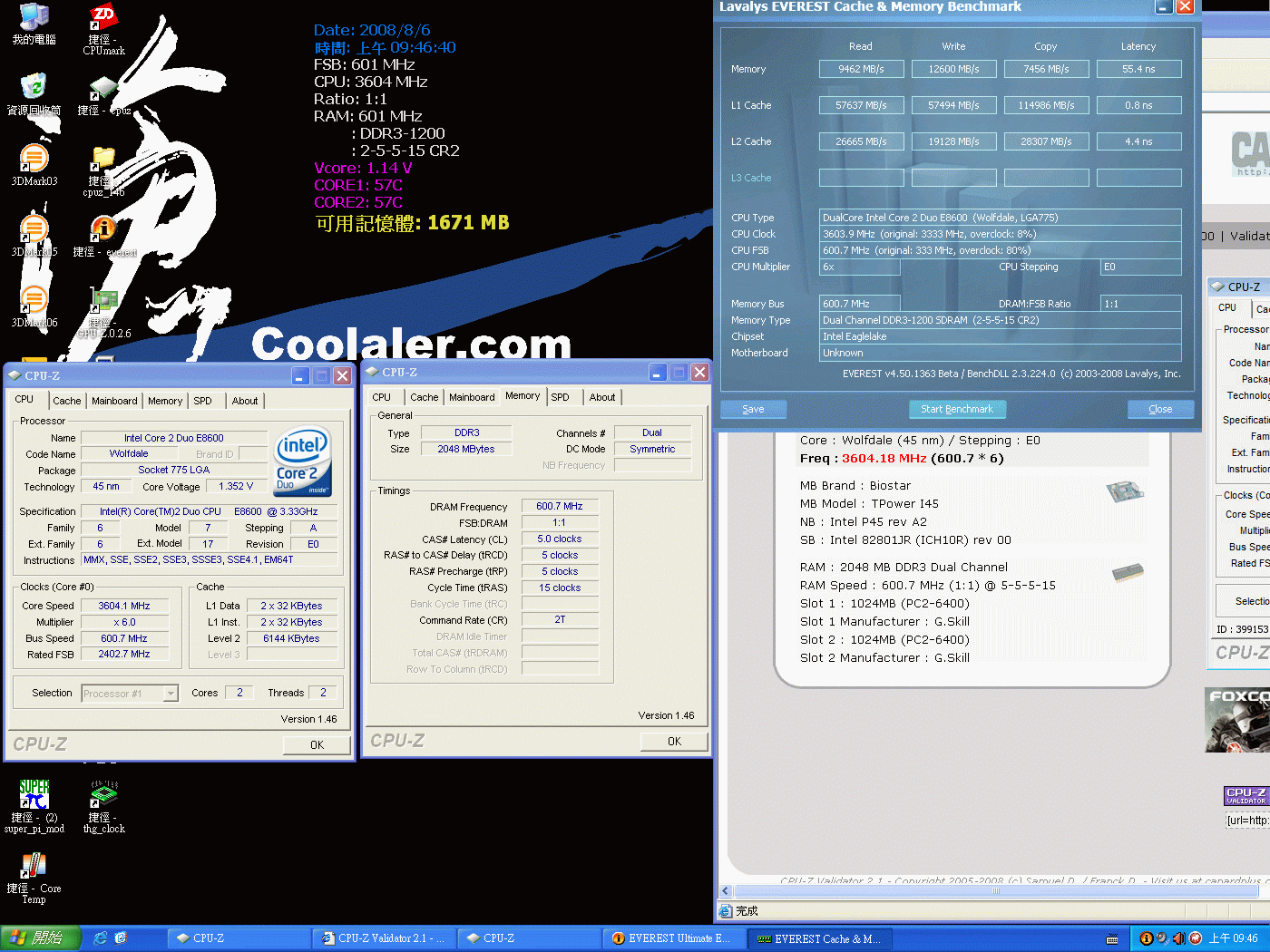Open About tab in middle CPU-Z window

[x=602, y=397]
